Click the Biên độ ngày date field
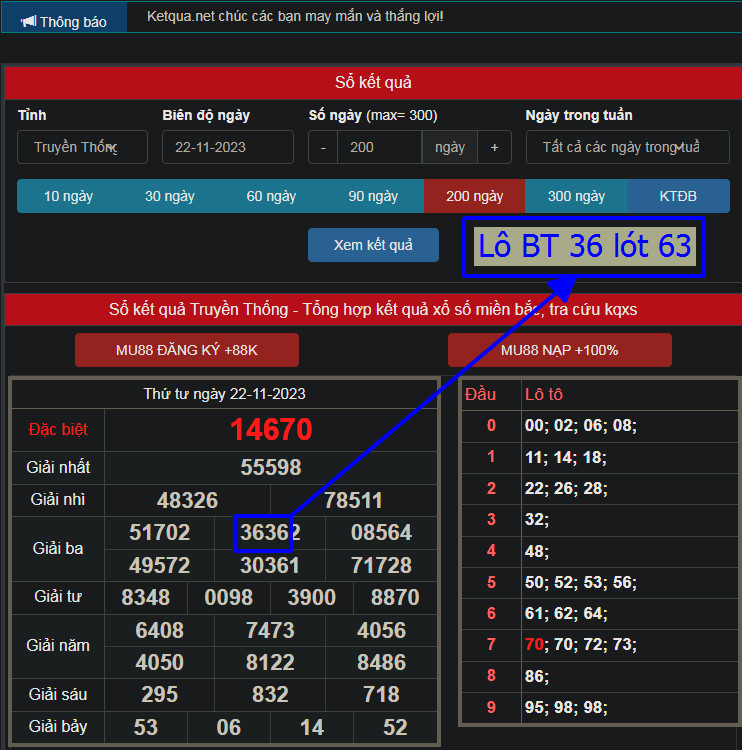 point(227,147)
